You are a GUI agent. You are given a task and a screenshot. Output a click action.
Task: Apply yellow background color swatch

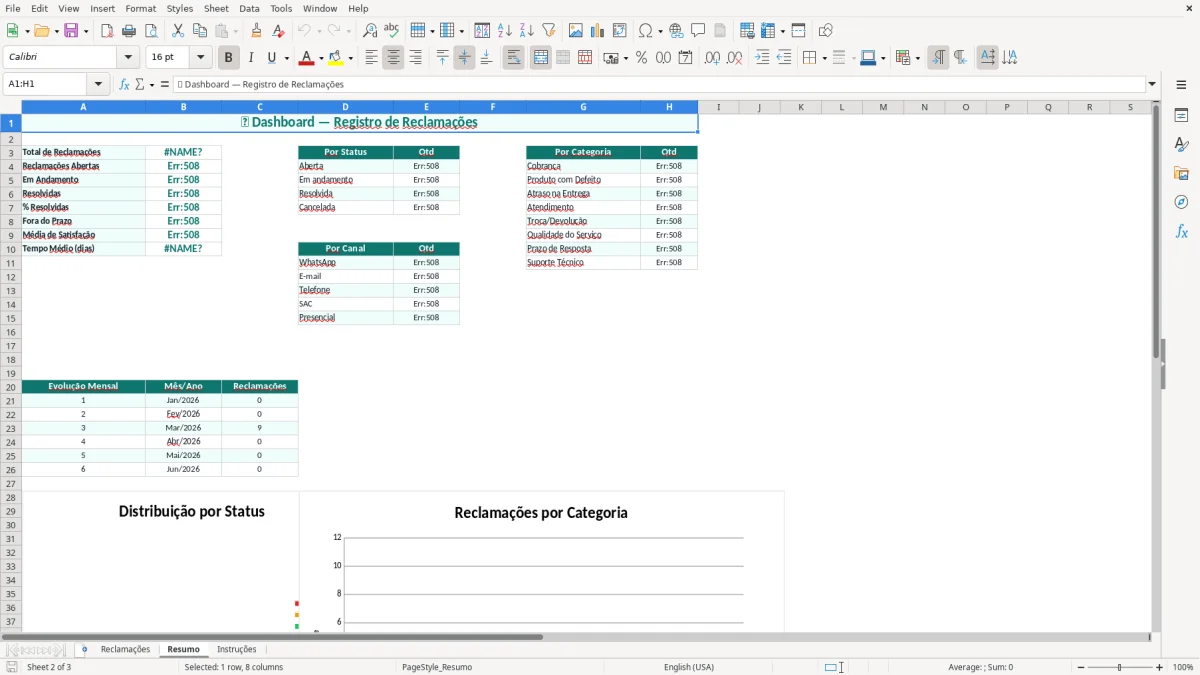pyautogui.click(x=336, y=58)
